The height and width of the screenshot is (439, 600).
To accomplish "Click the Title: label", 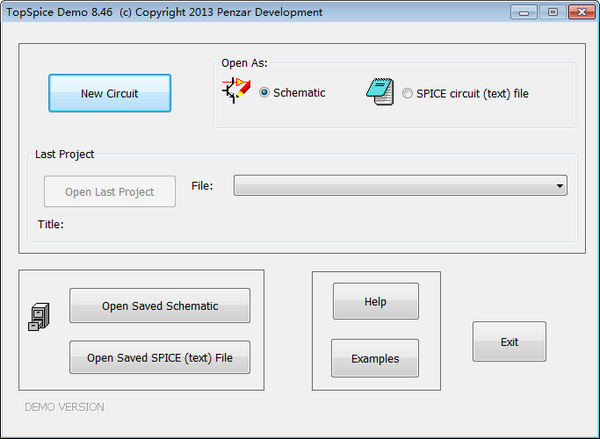I will pos(51,224).
